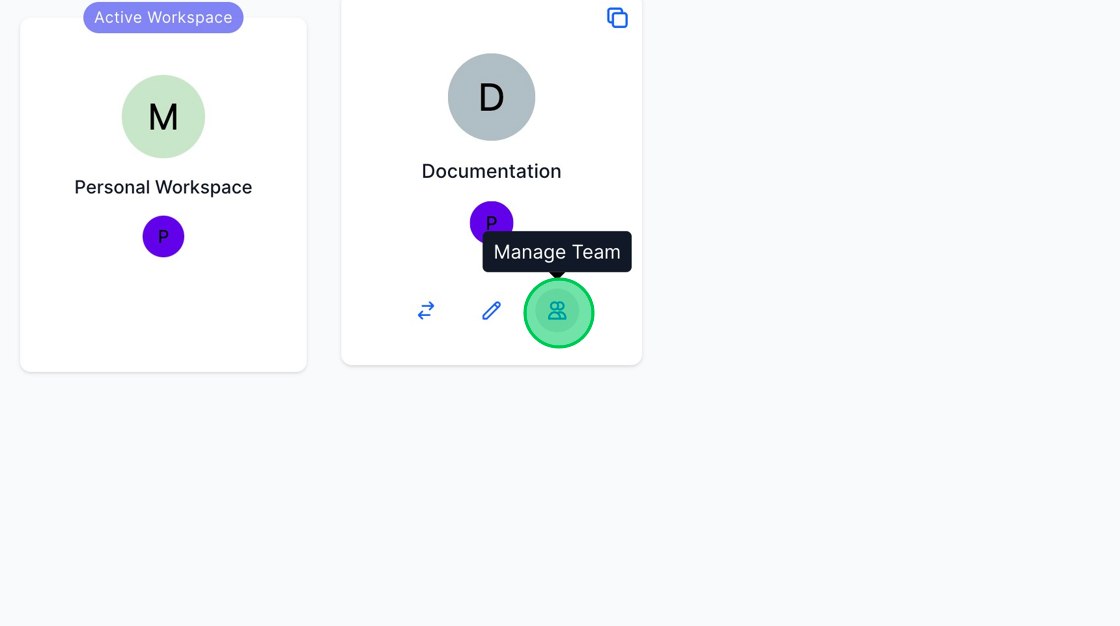This screenshot has height=626, width=1120.
Task: Click the Personal Workspace title
Action: 163,187
